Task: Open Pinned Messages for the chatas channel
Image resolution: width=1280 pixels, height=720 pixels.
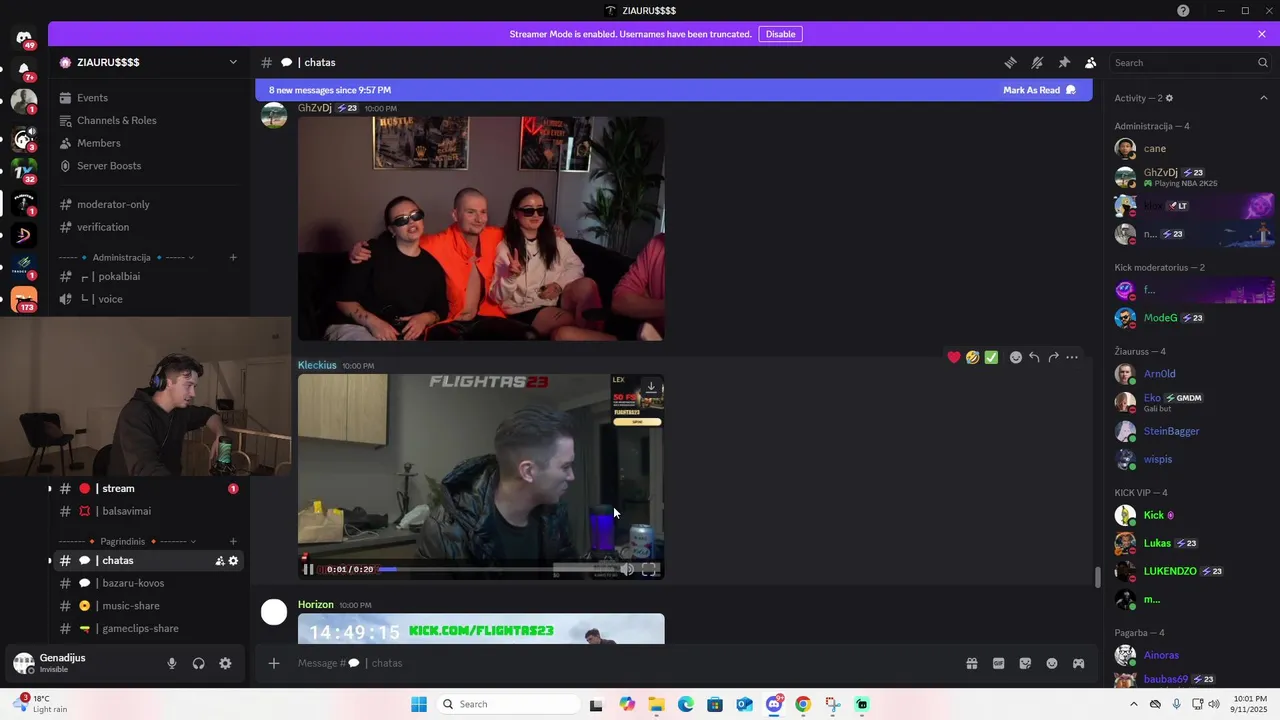Action: pyautogui.click(x=1064, y=62)
